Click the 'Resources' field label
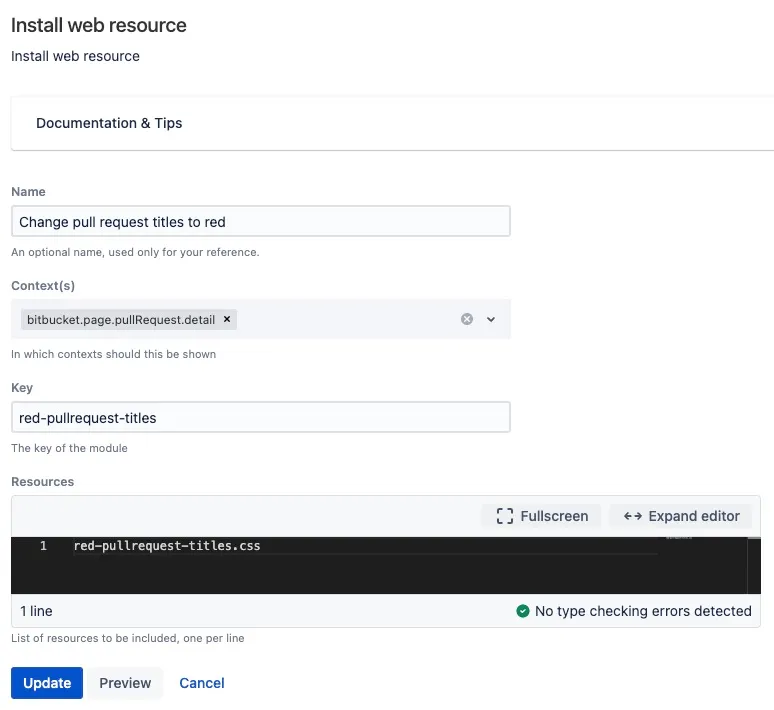 click(42, 481)
